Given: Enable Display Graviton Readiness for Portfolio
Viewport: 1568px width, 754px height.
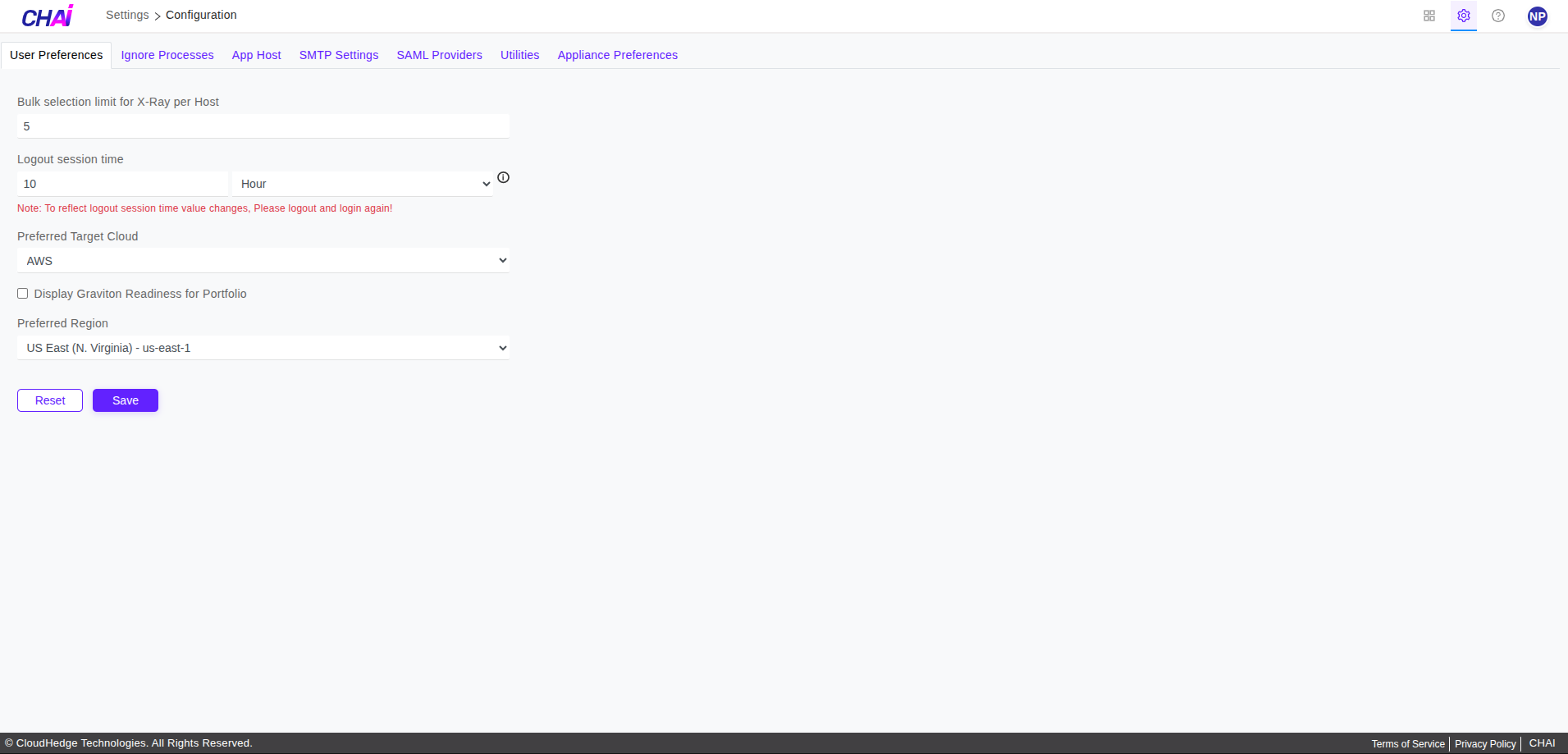Looking at the screenshot, I should coord(22,293).
